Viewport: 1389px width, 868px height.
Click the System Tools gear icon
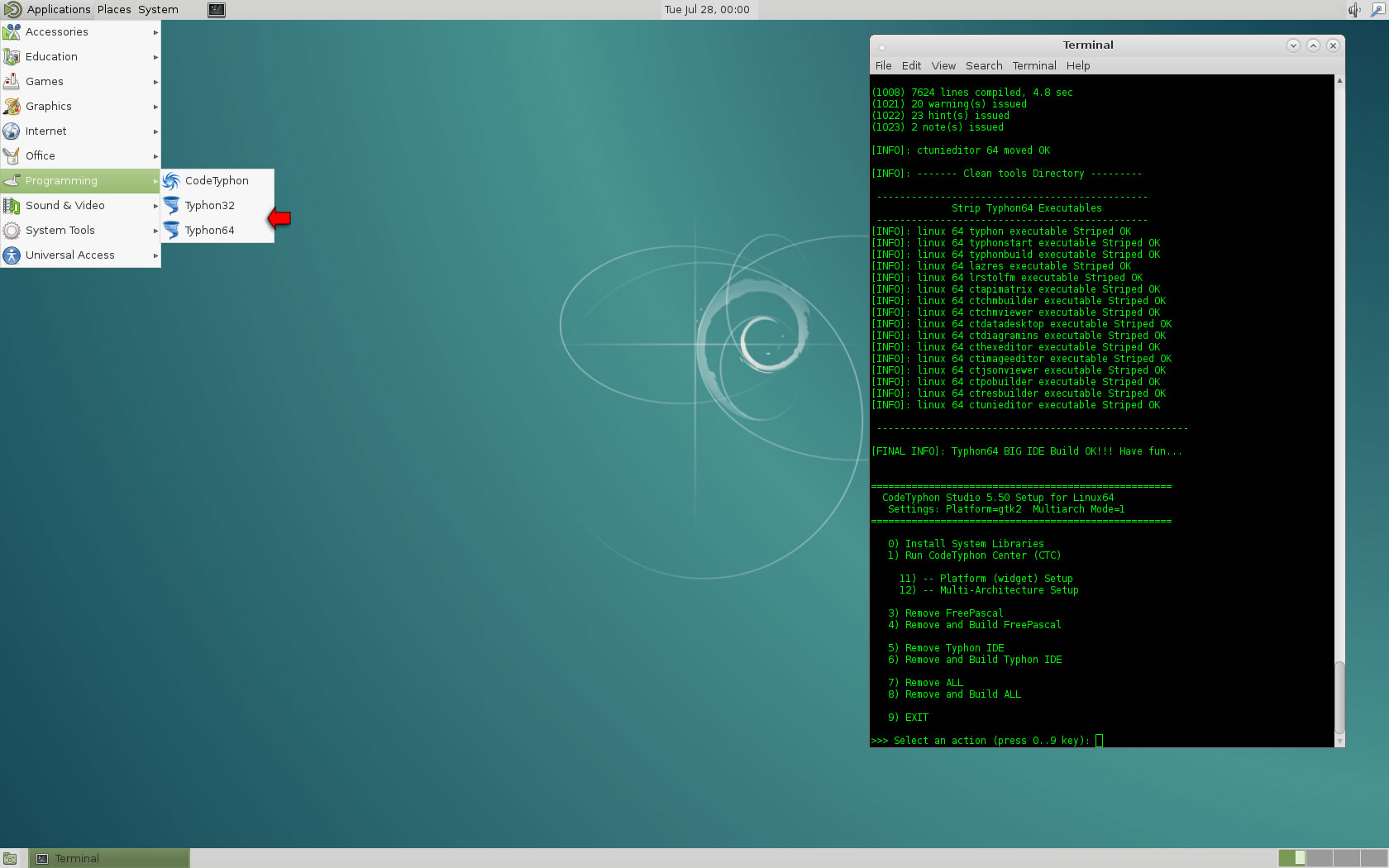12,231
